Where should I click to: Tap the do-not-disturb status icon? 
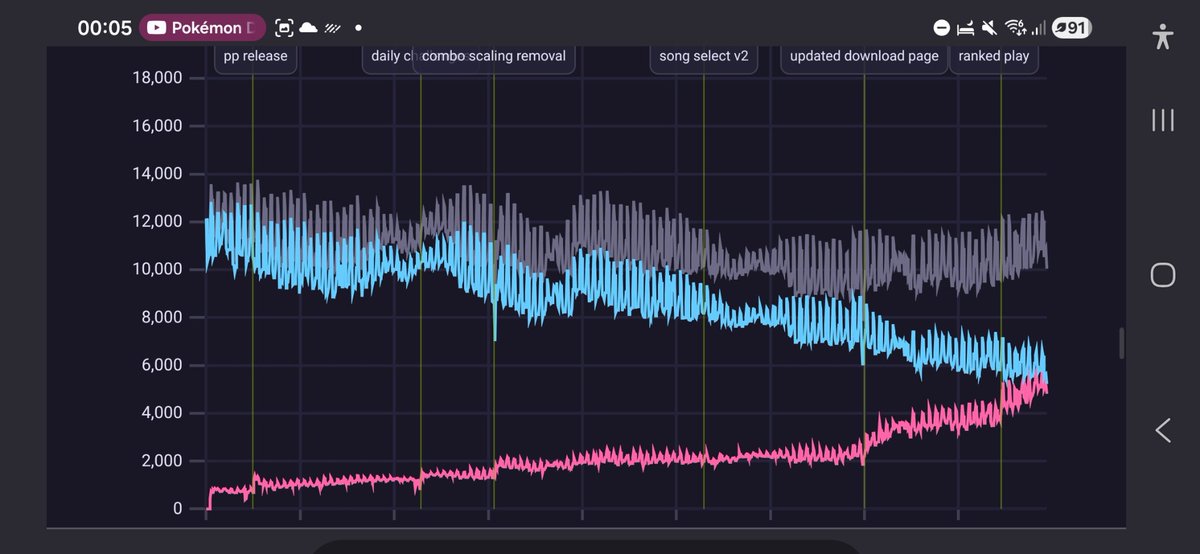(941, 28)
